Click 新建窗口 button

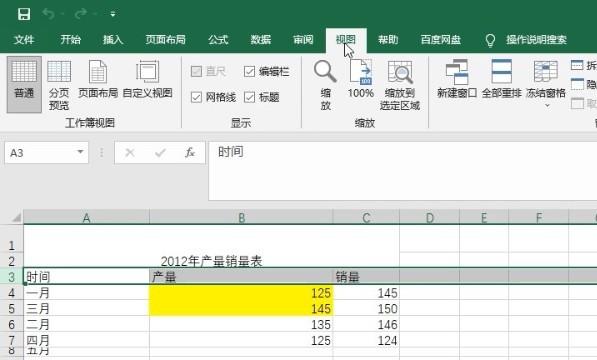(x=457, y=79)
